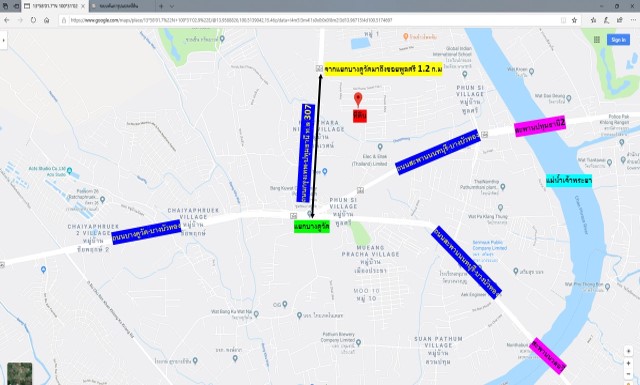The image size is (640, 385).
Task: Open tab preview chevron dropdown
Action: click(x=172, y=6)
